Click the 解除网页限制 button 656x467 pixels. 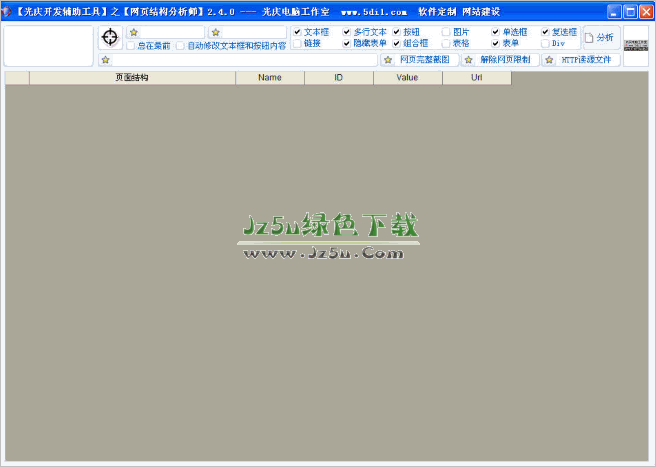[500, 60]
